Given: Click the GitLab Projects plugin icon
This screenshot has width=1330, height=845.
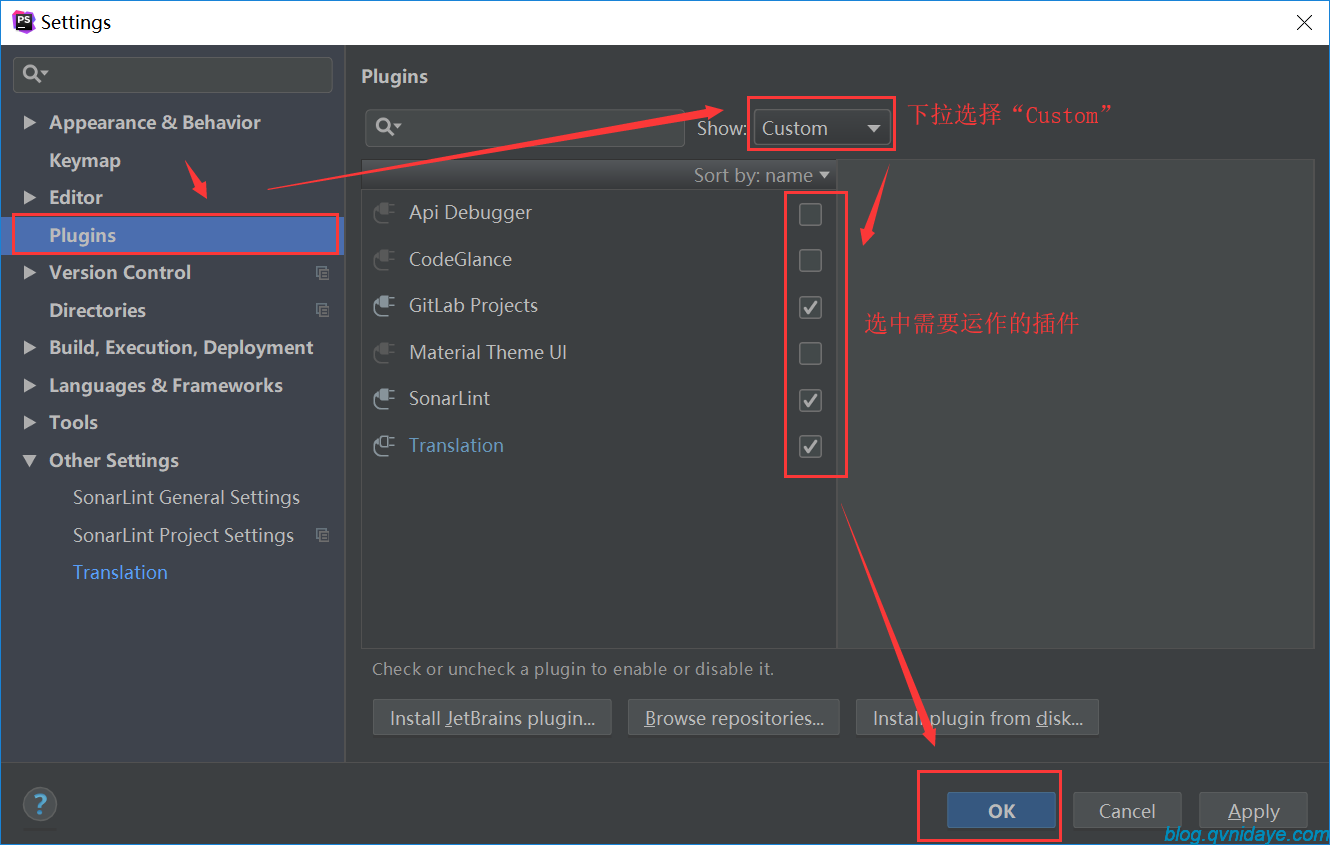Looking at the screenshot, I should (384, 306).
